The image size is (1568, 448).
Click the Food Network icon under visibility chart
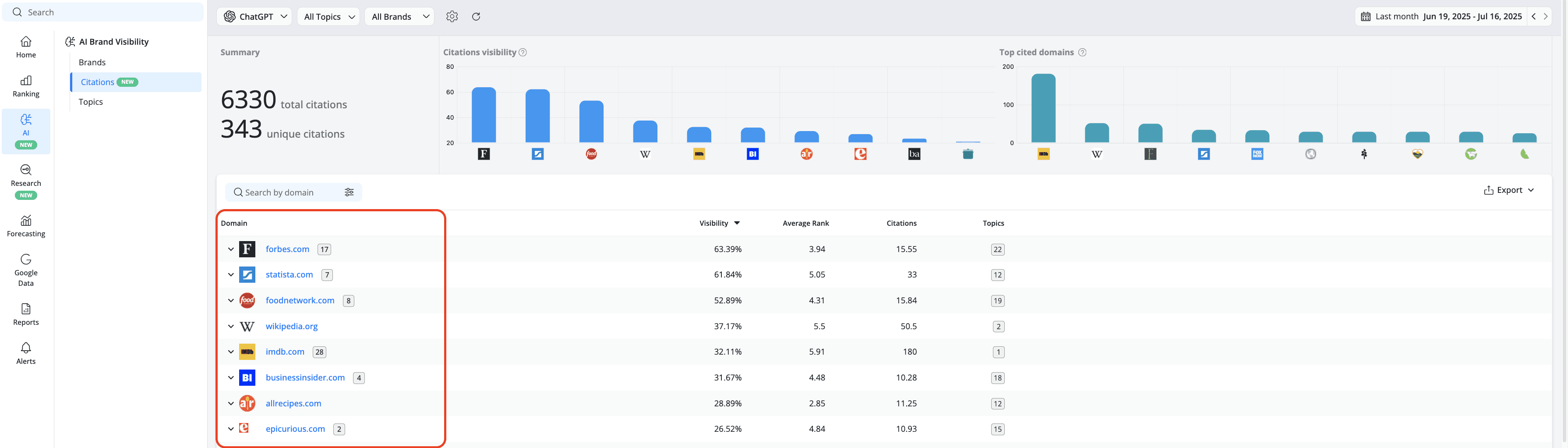tap(591, 154)
